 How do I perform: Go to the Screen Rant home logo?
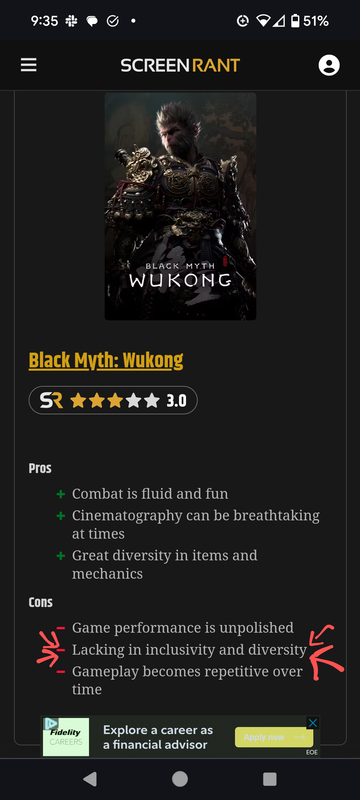point(180,65)
